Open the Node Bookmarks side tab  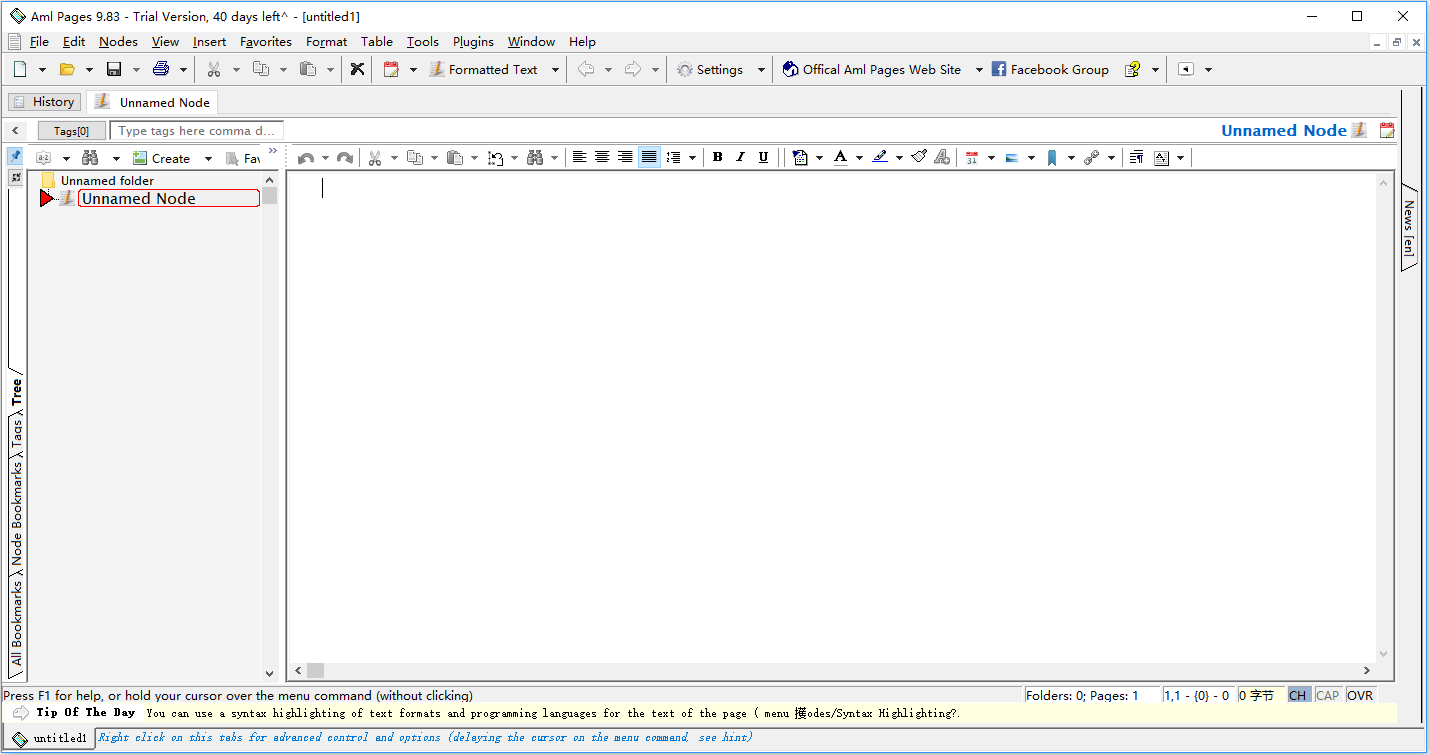(x=17, y=512)
